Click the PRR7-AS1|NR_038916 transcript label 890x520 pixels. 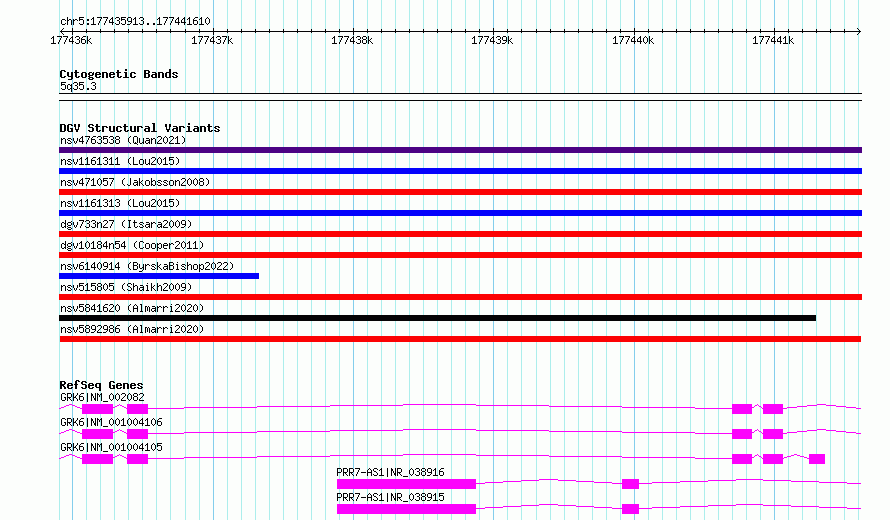(x=391, y=472)
